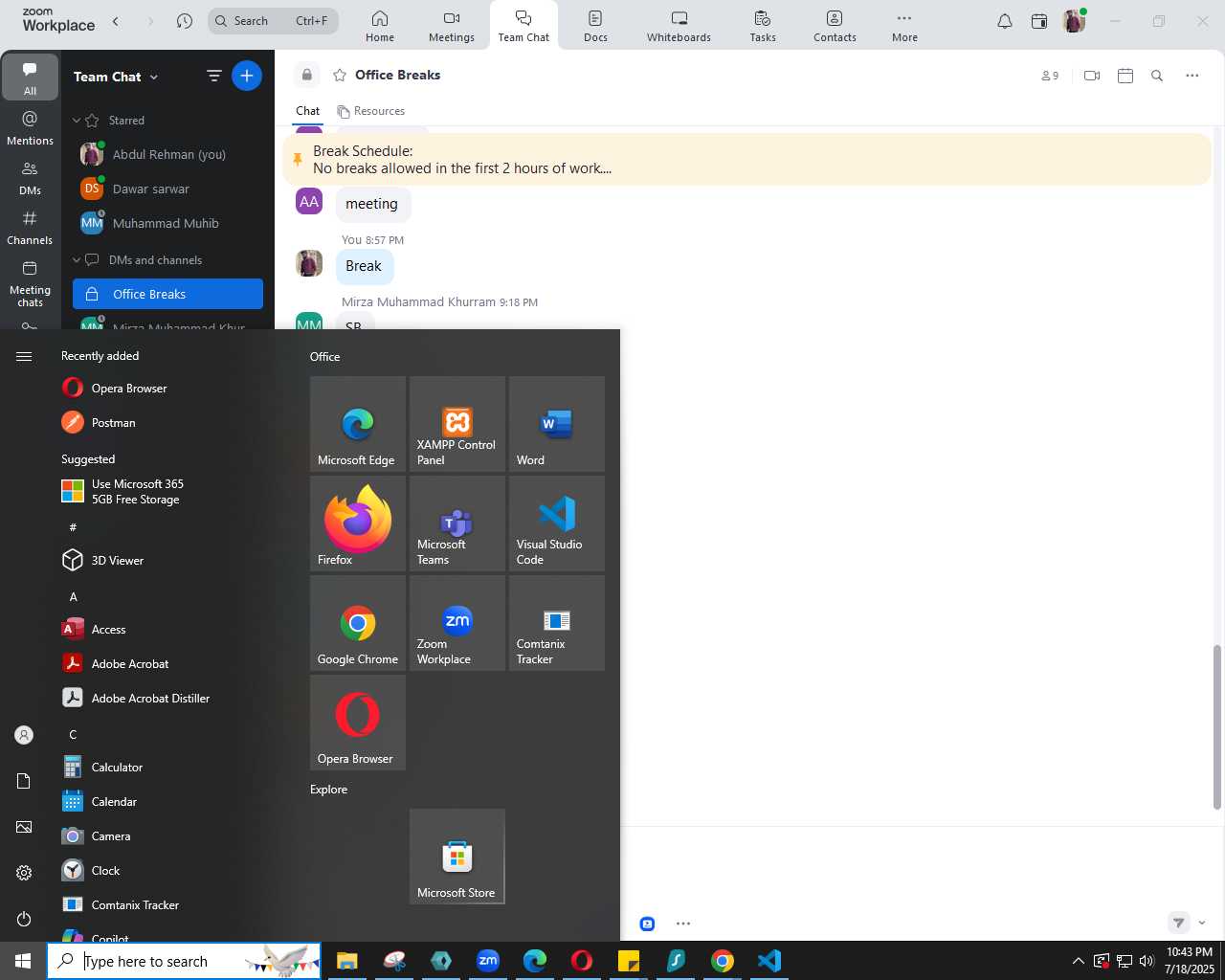Switch to Meetings tab in Zoom
Viewport: 1225px width, 980px height.
(451, 26)
